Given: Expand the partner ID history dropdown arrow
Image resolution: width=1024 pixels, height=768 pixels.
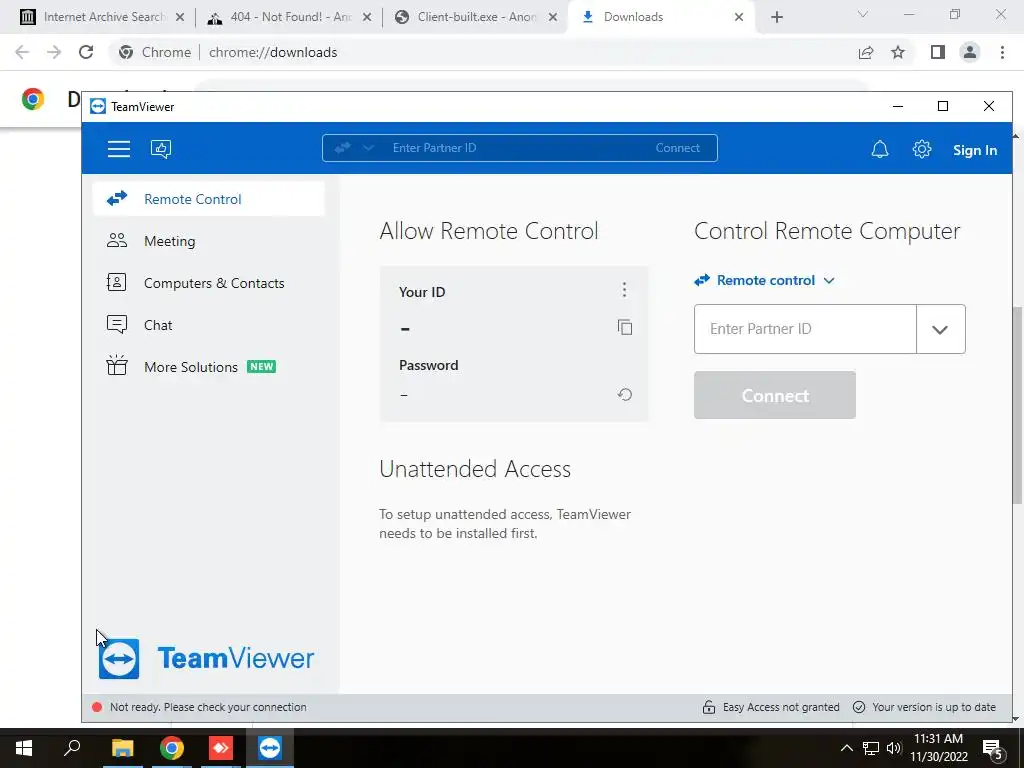Looking at the screenshot, I should (940, 329).
